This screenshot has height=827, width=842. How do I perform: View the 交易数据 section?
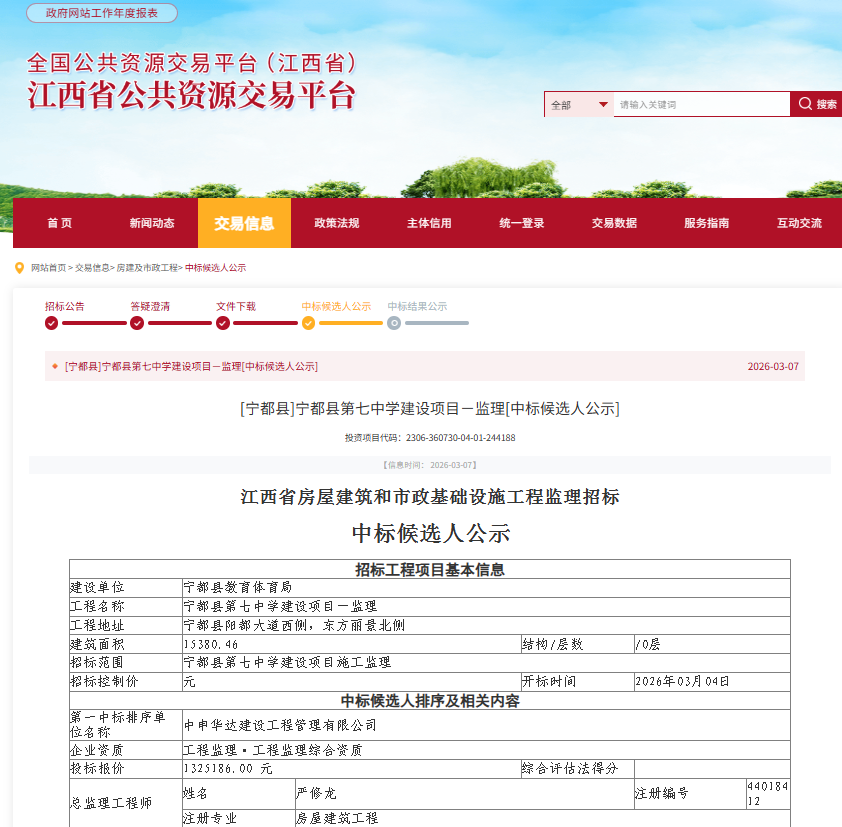(x=614, y=223)
